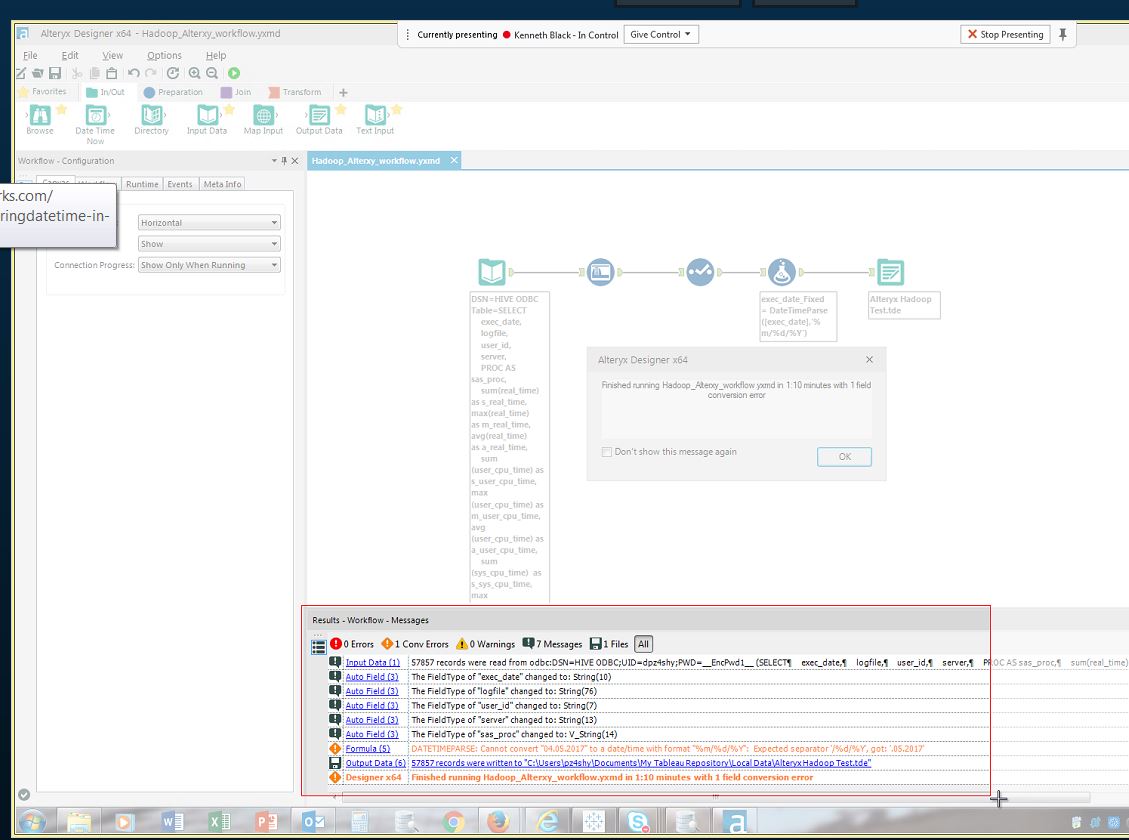1129x840 pixels.
Task: Open Chrome from the taskbar
Action: click(453, 821)
